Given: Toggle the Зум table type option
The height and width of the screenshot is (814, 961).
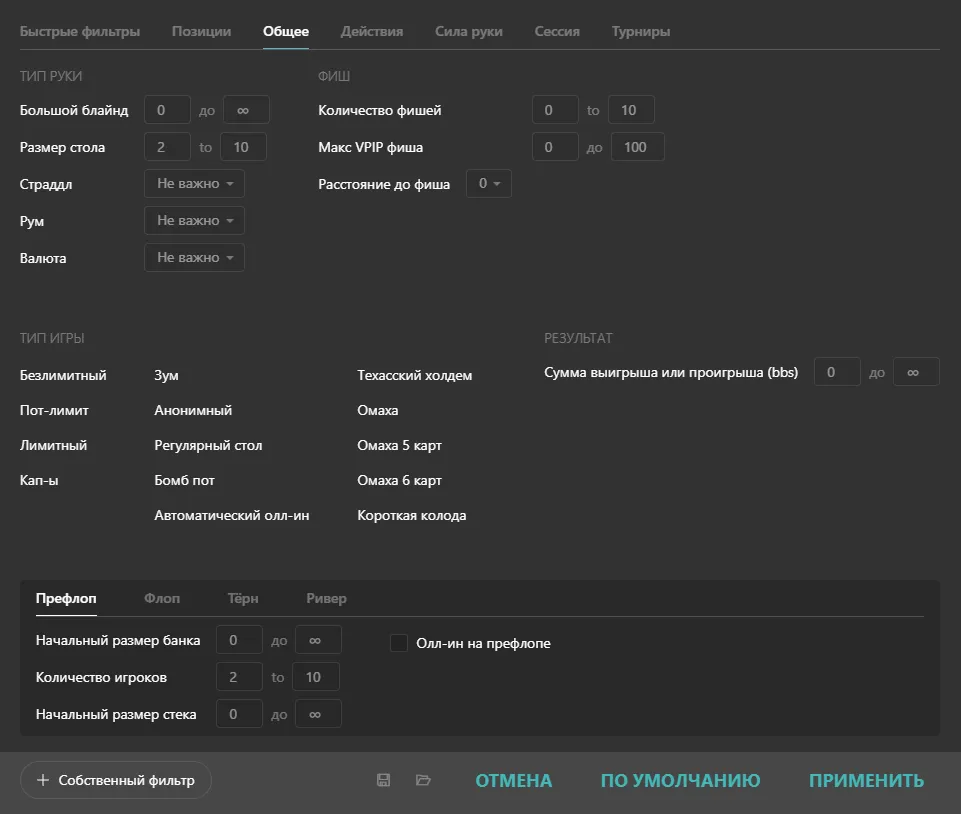Looking at the screenshot, I should point(166,375).
